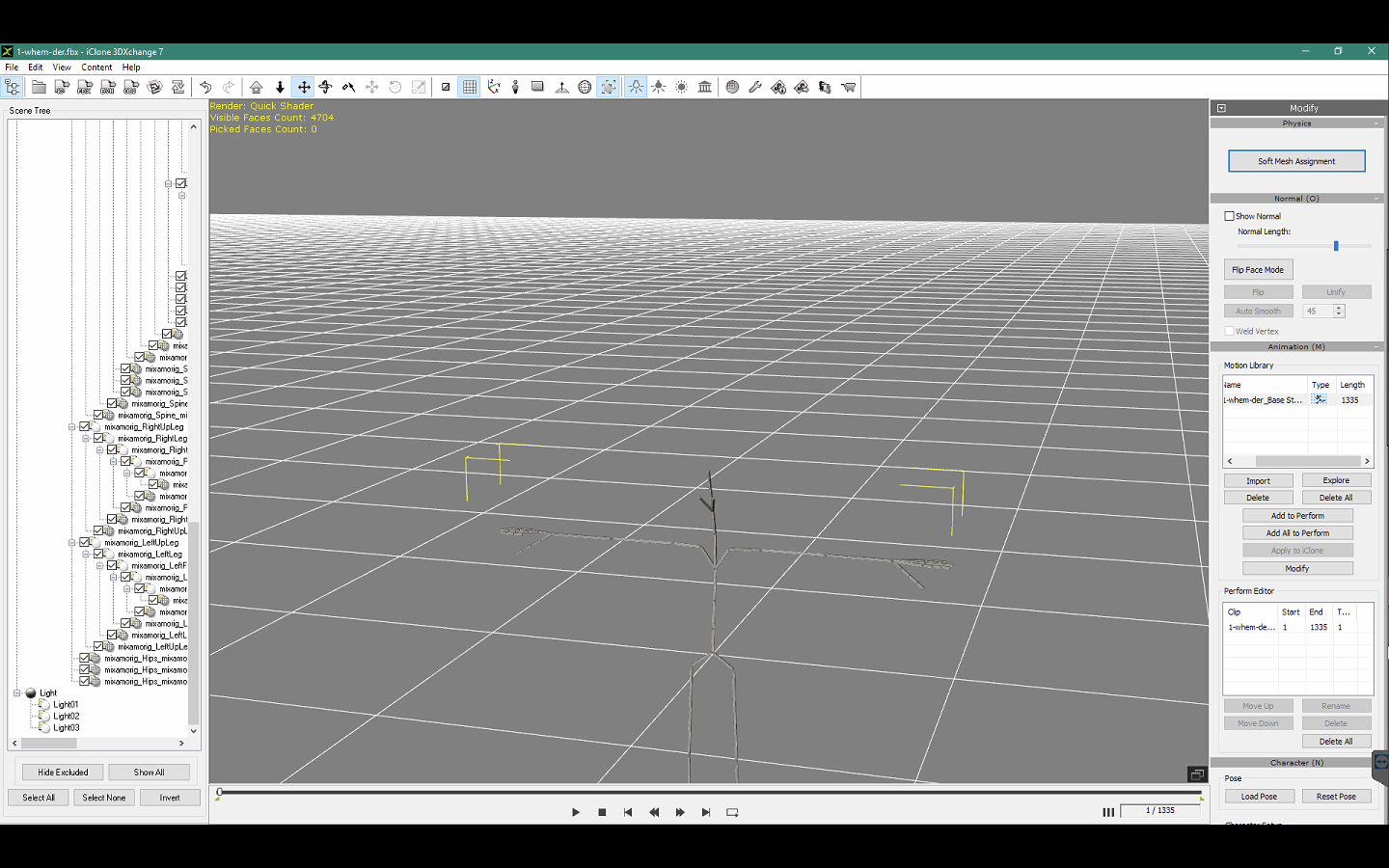Toggle the bounding box selection icon

point(609,87)
